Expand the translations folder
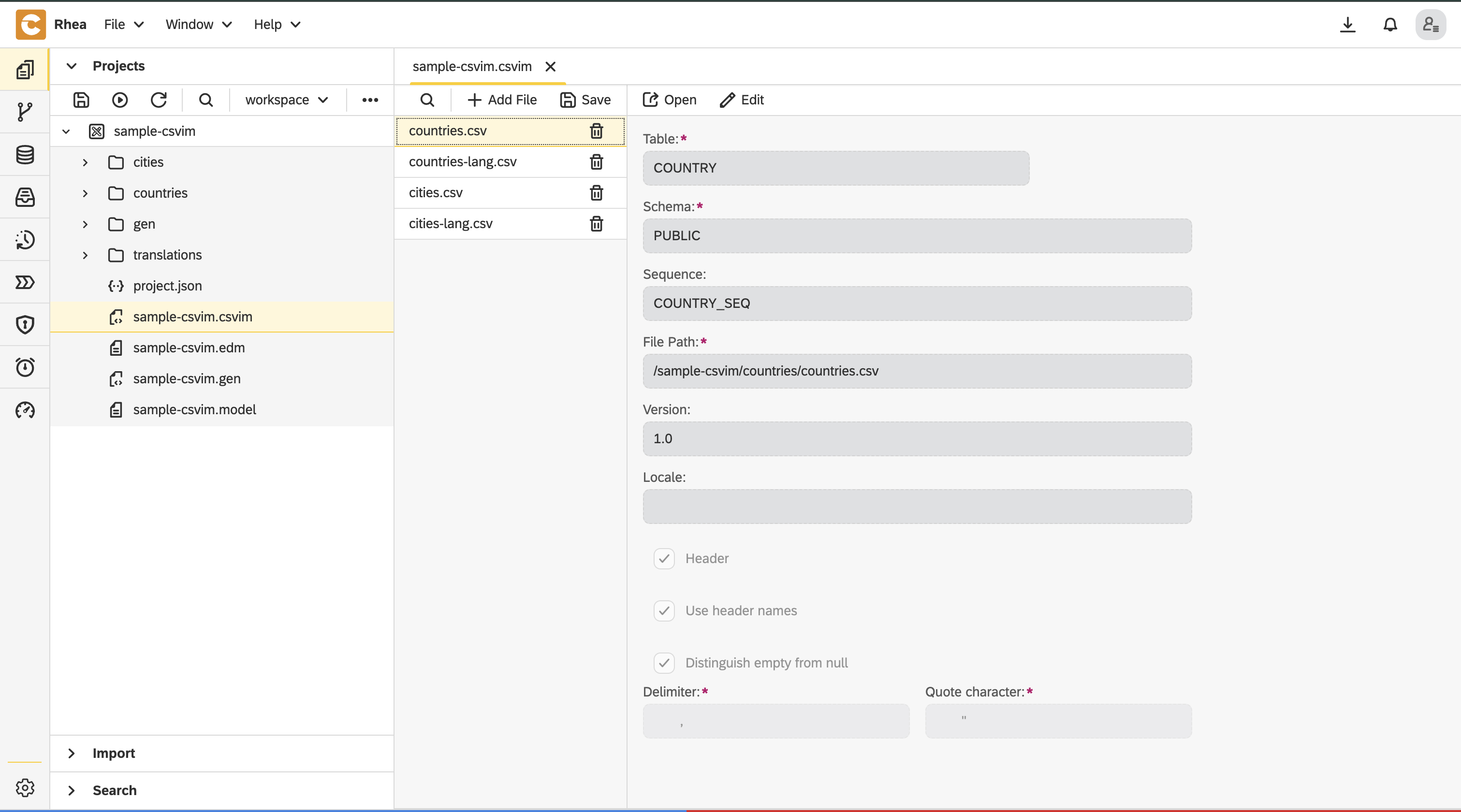Viewport: 1461px width, 812px height. tap(85, 255)
